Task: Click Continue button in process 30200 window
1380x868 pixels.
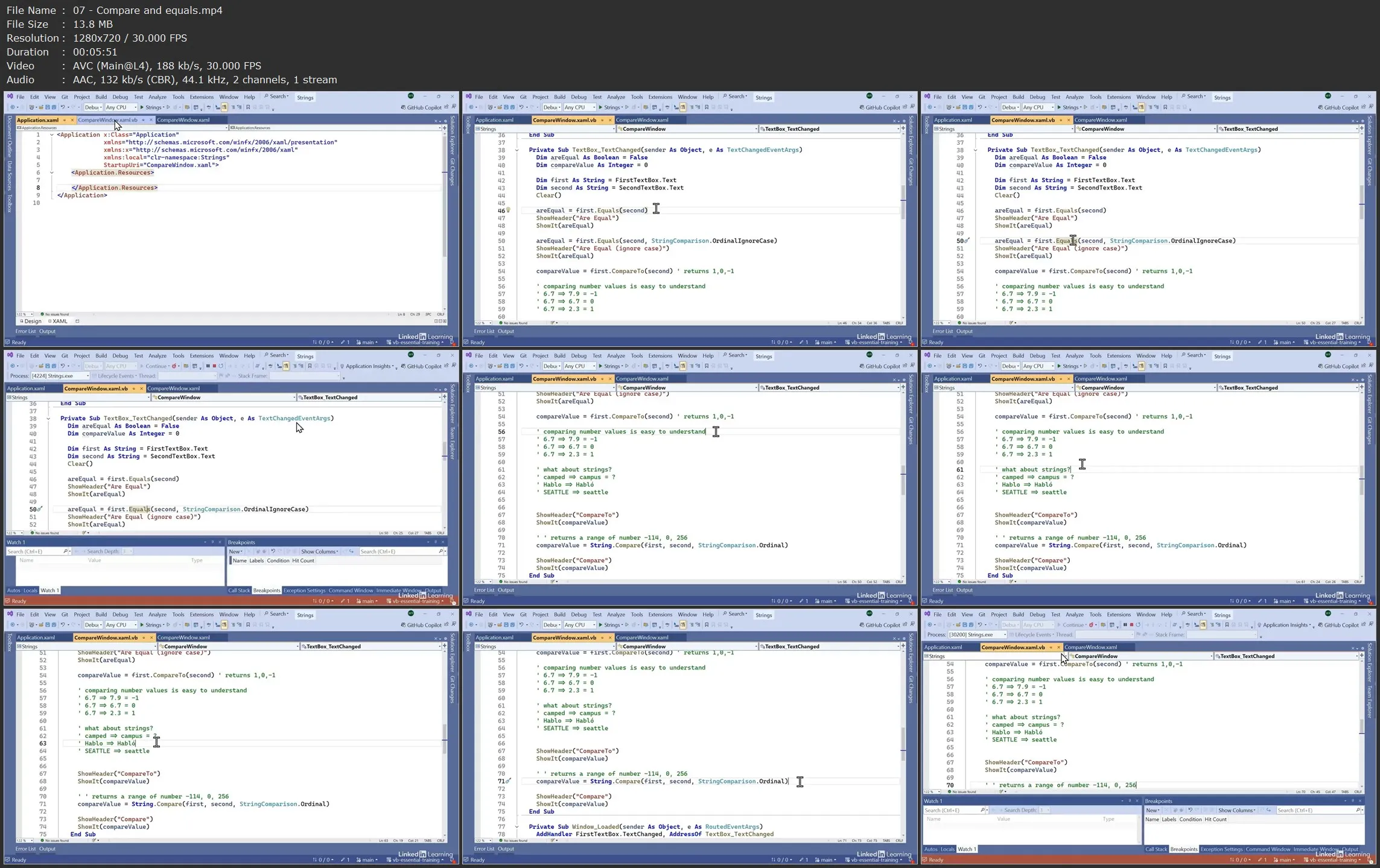Action: 1070,625
